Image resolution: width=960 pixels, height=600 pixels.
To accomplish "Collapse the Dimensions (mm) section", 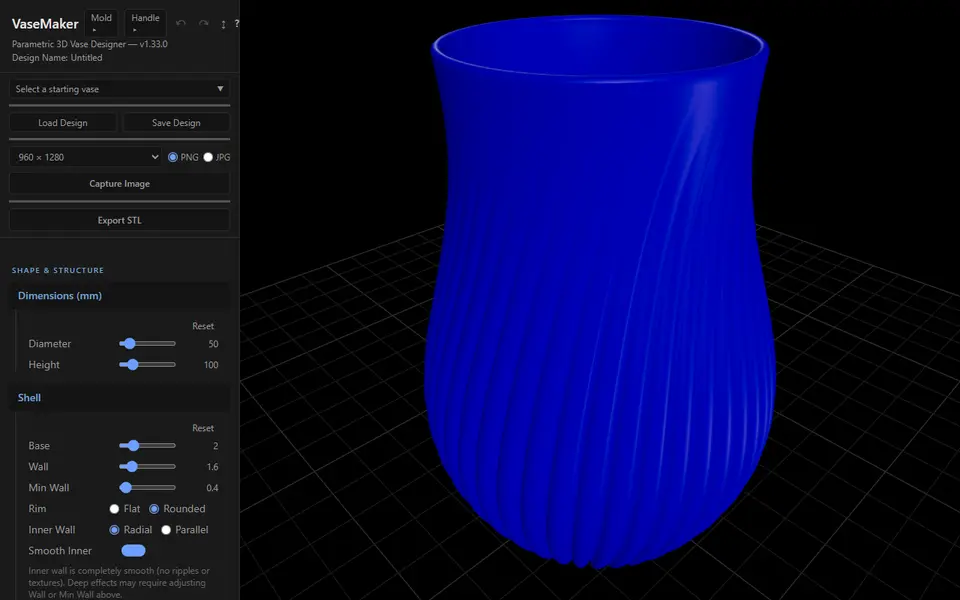I will point(119,296).
